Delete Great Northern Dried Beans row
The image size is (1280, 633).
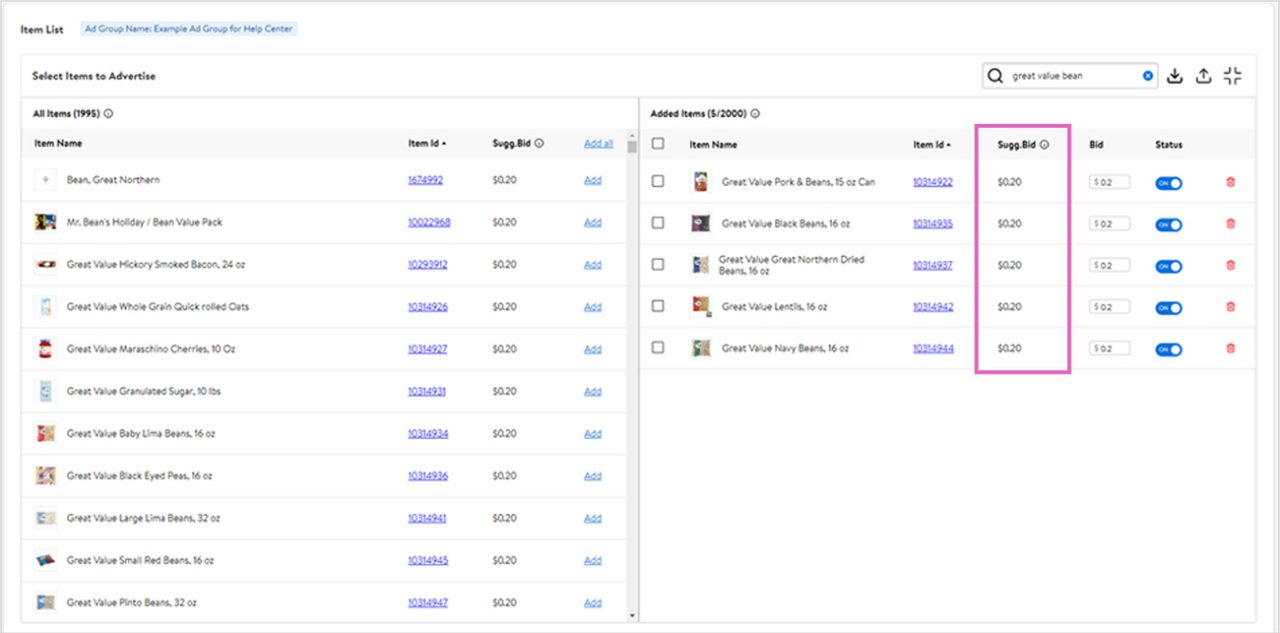1230,266
